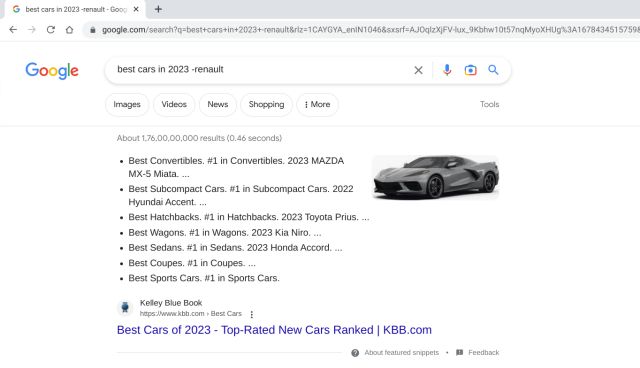Image resolution: width=640 pixels, height=368 pixels.
Task: Select the 'best cars in 2023' browser tab
Action: pyautogui.click(x=76, y=9)
